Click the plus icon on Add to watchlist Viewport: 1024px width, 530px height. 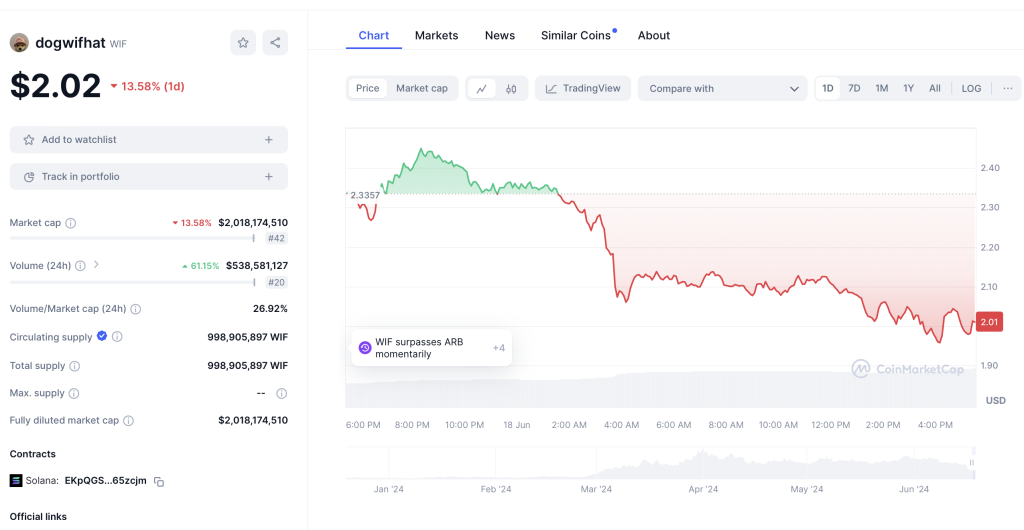coord(268,140)
